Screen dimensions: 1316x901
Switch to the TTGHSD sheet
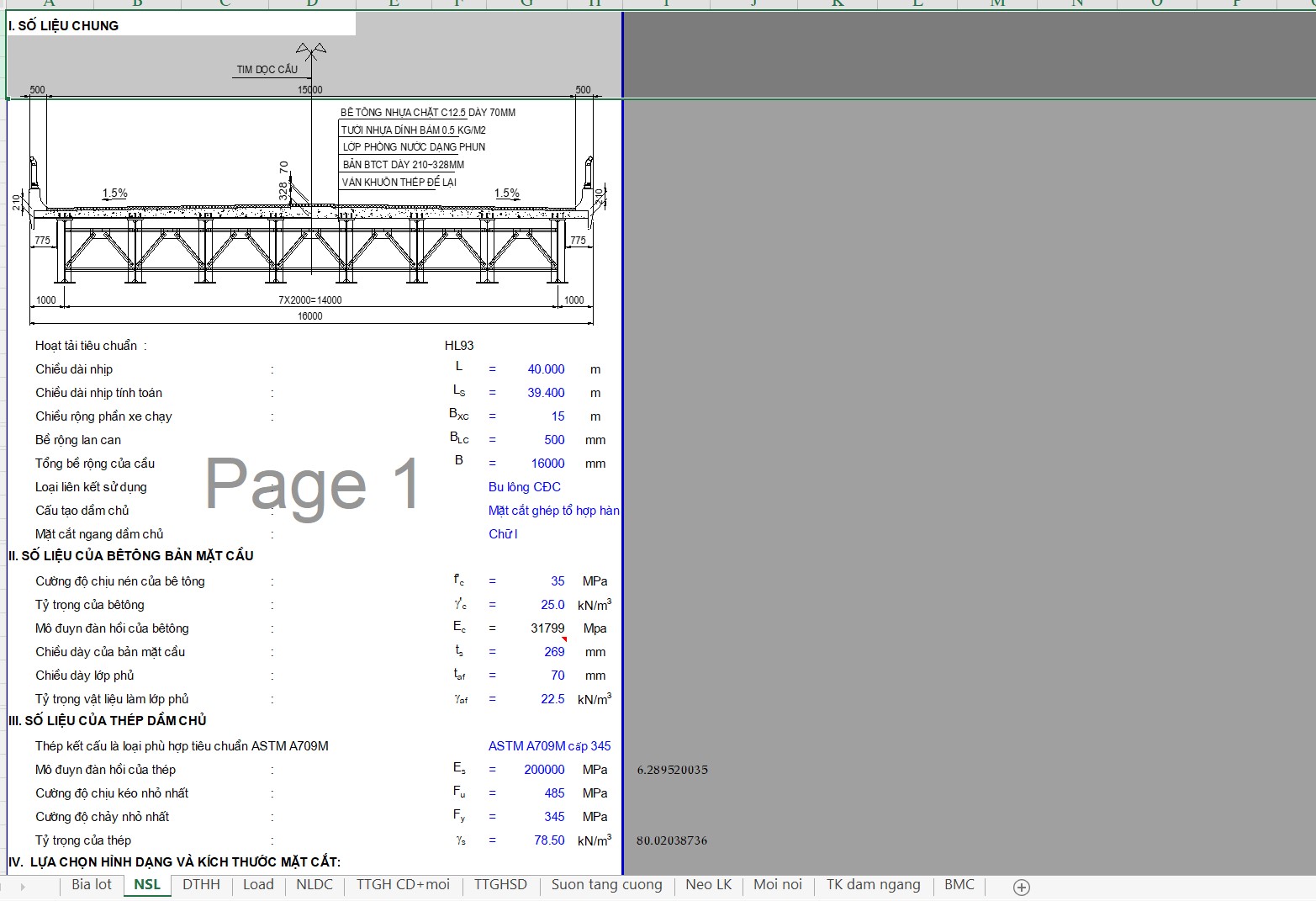click(500, 885)
